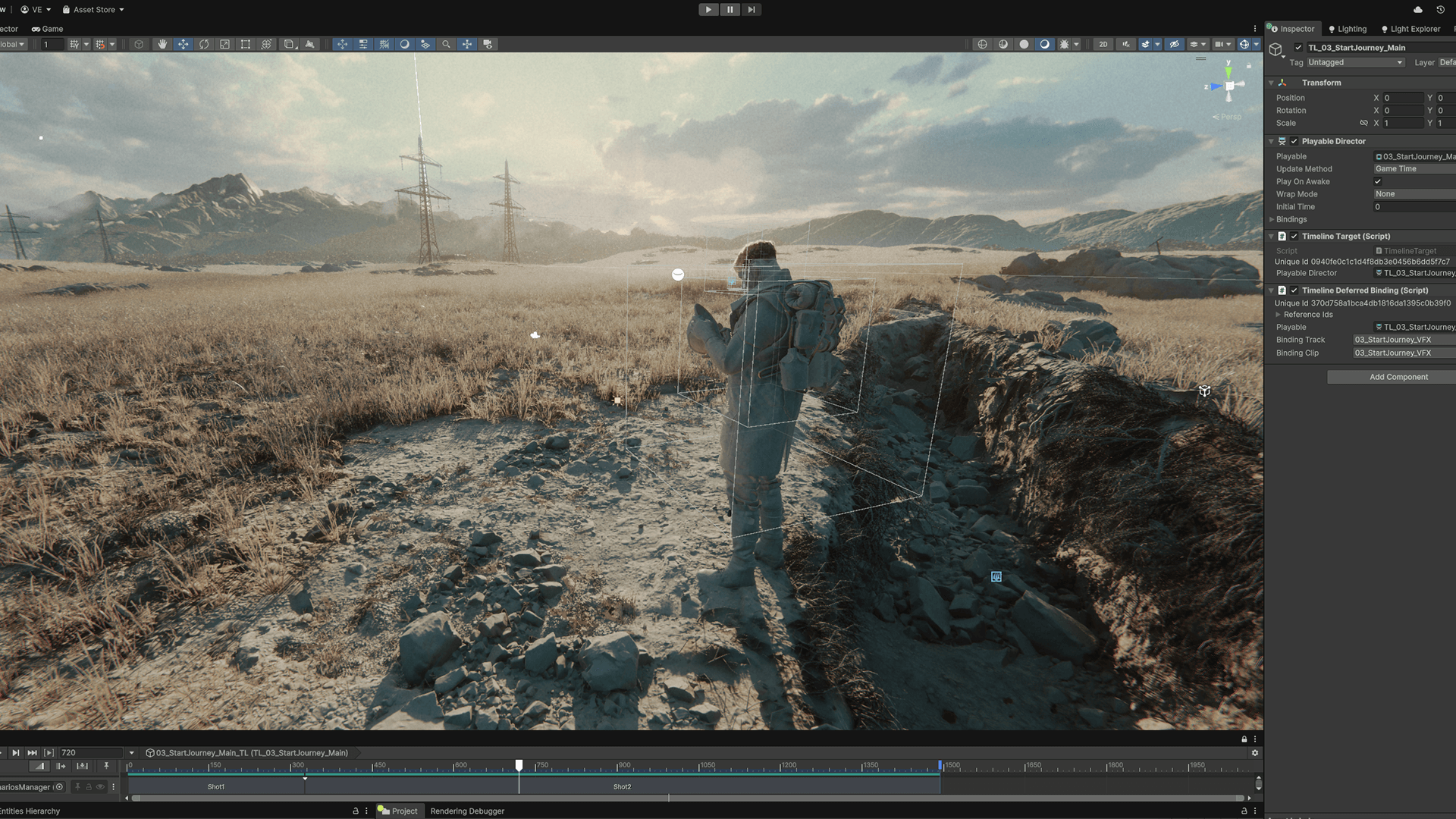
Task: Toggle the 2D scene view mode
Action: click(1103, 44)
